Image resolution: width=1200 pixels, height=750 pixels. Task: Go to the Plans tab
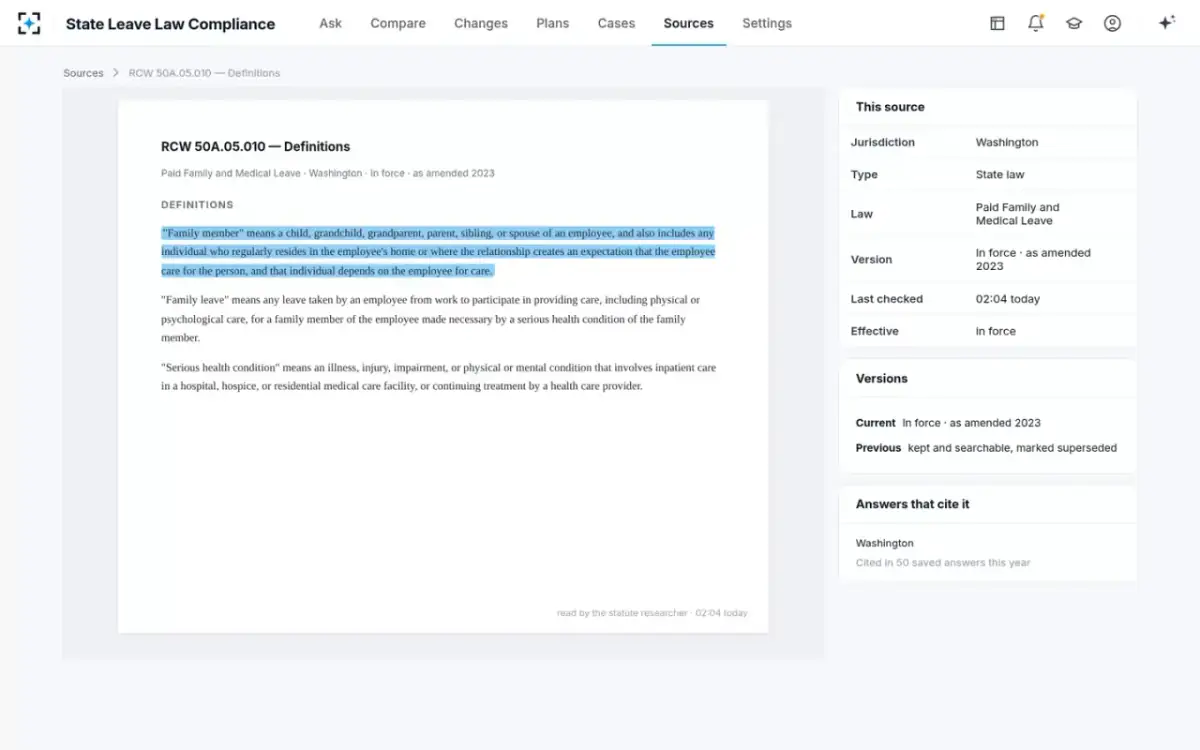[552, 23]
